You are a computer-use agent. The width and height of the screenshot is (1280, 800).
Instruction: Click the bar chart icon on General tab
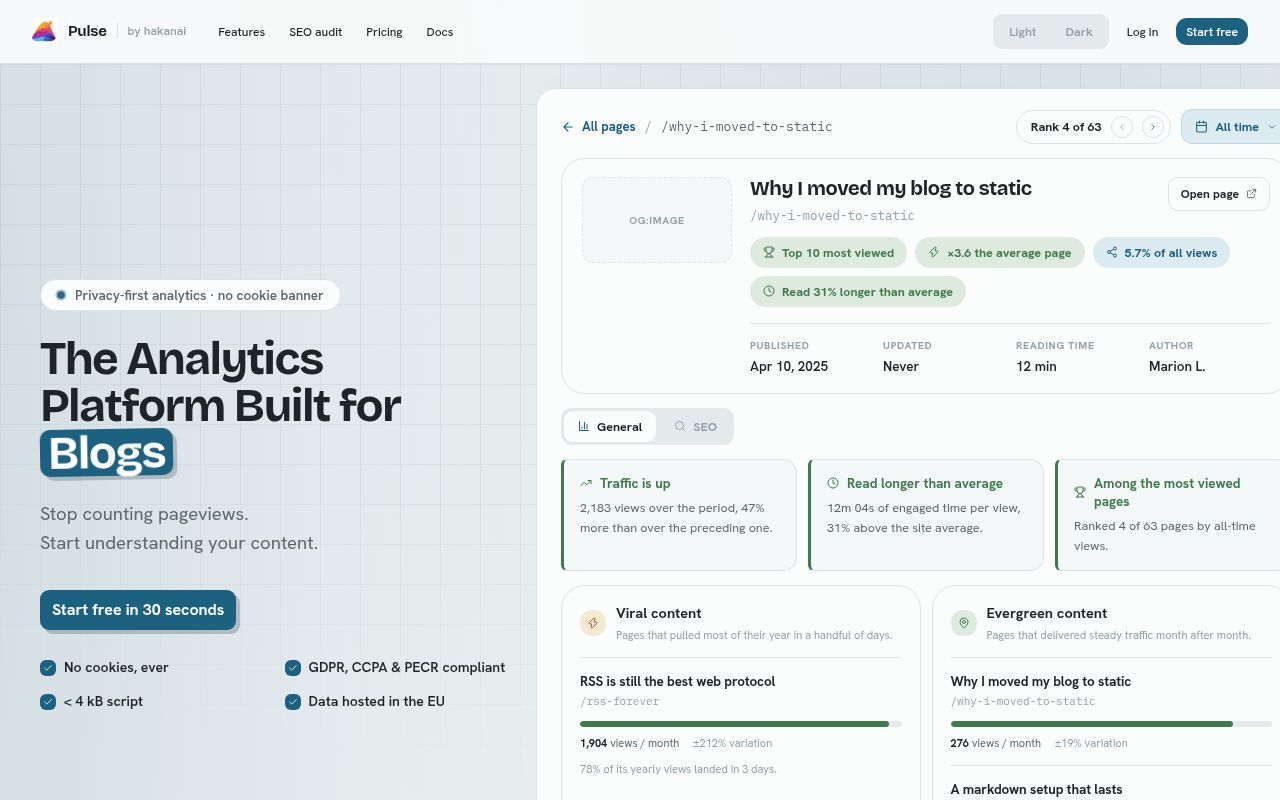point(584,426)
